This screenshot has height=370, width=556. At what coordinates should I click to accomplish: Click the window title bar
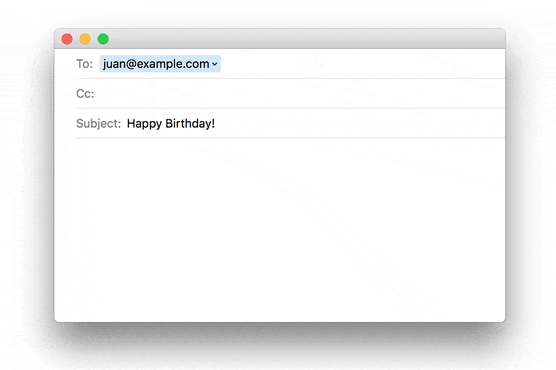pos(307,39)
